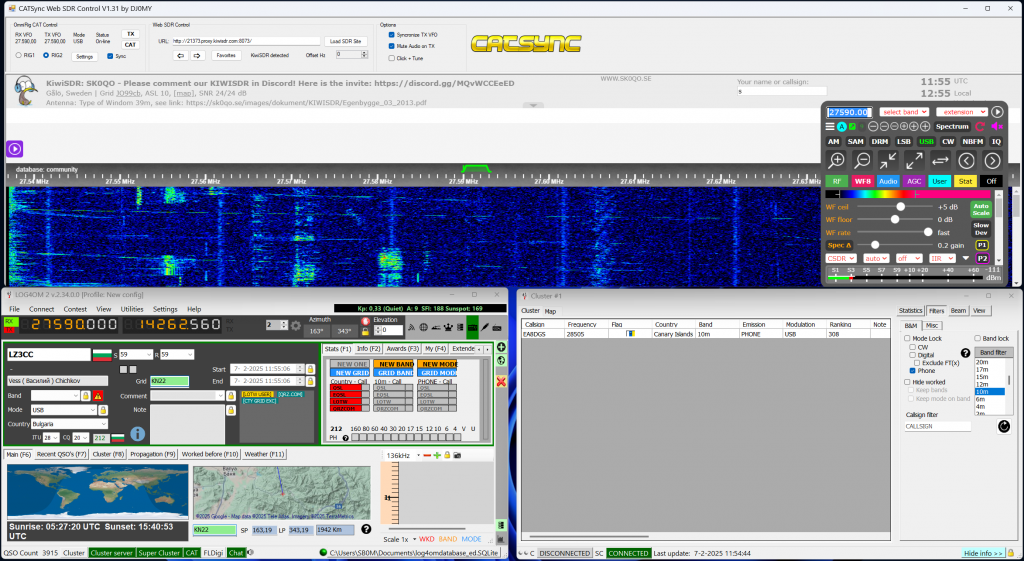The height and width of the screenshot is (561, 1024).
Task: Click the CATSync Settings button
Action: click(x=84, y=57)
